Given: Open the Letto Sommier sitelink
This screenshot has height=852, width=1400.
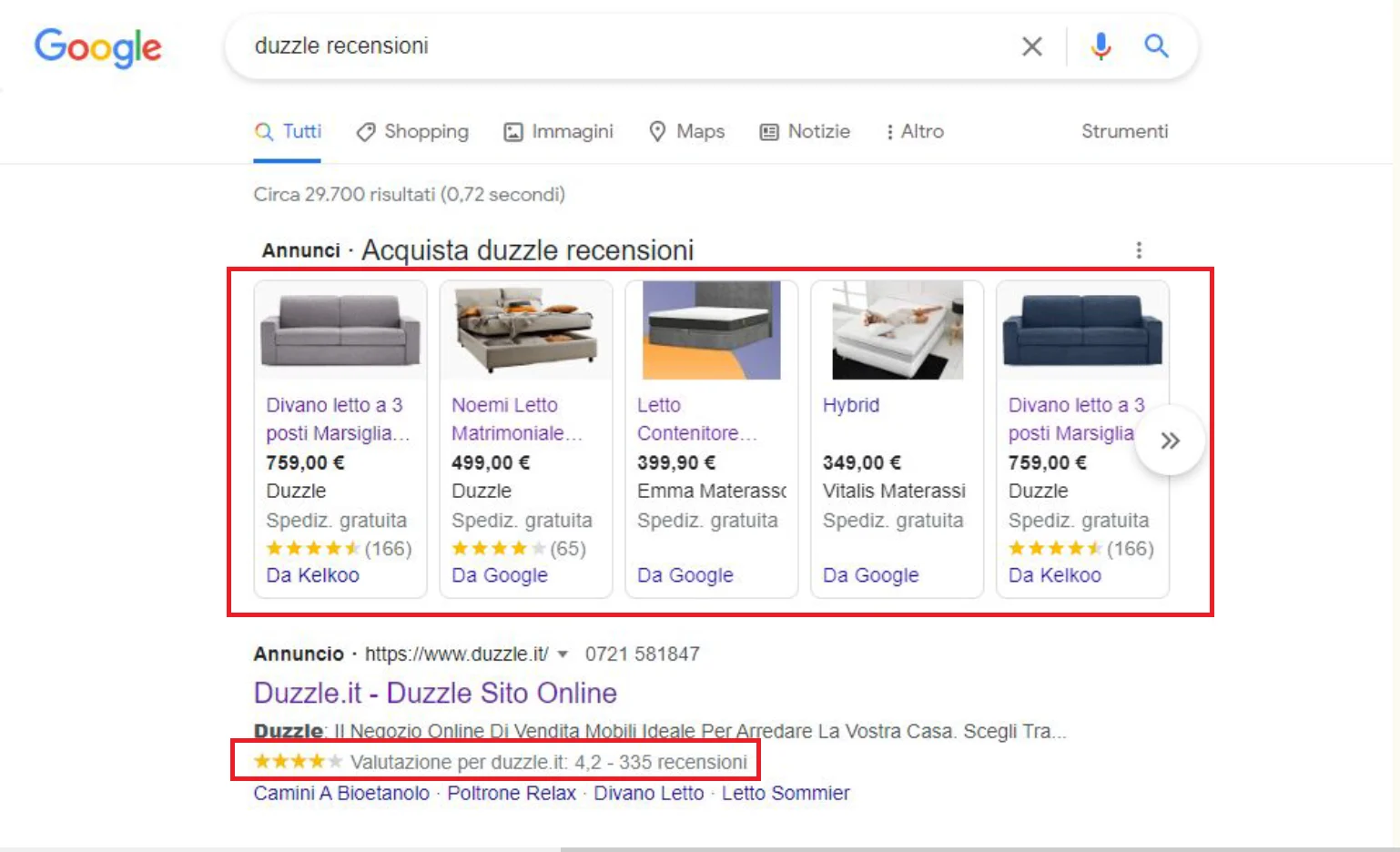Looking at the screenshot, I should point(786,793).
